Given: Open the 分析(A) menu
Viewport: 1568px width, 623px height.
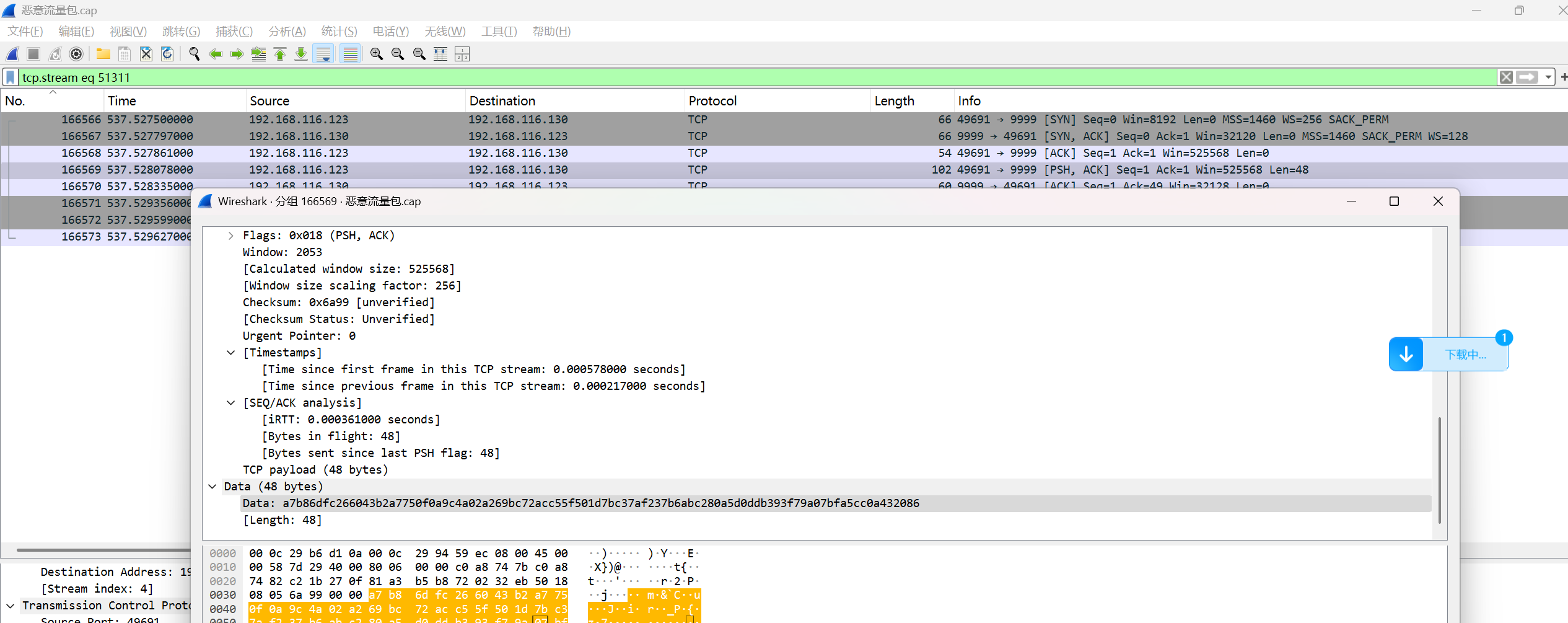Looking at the screenshot, I should (x=287, y=32).
